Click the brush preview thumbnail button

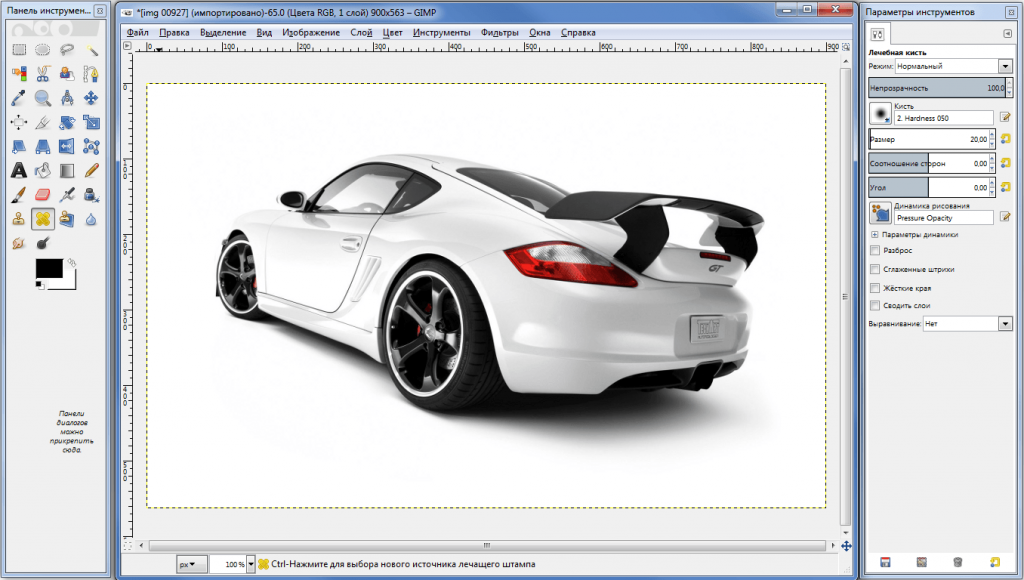click(x=880, y=113)
